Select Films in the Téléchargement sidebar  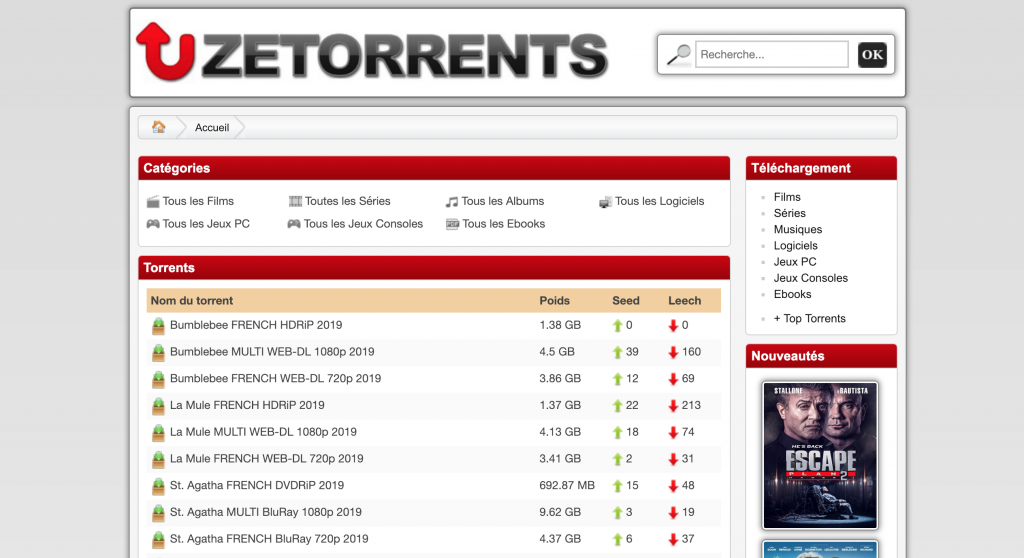787,197
